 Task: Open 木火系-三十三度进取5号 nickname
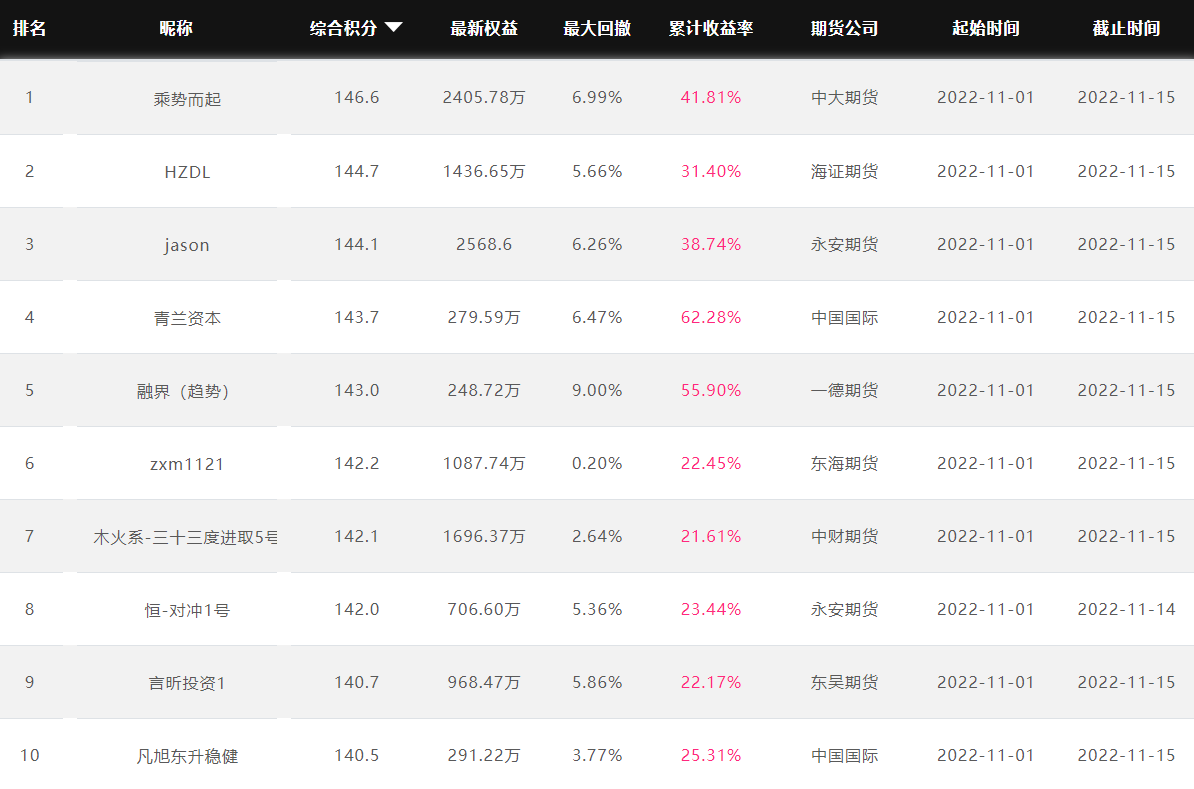coord(185,538)
